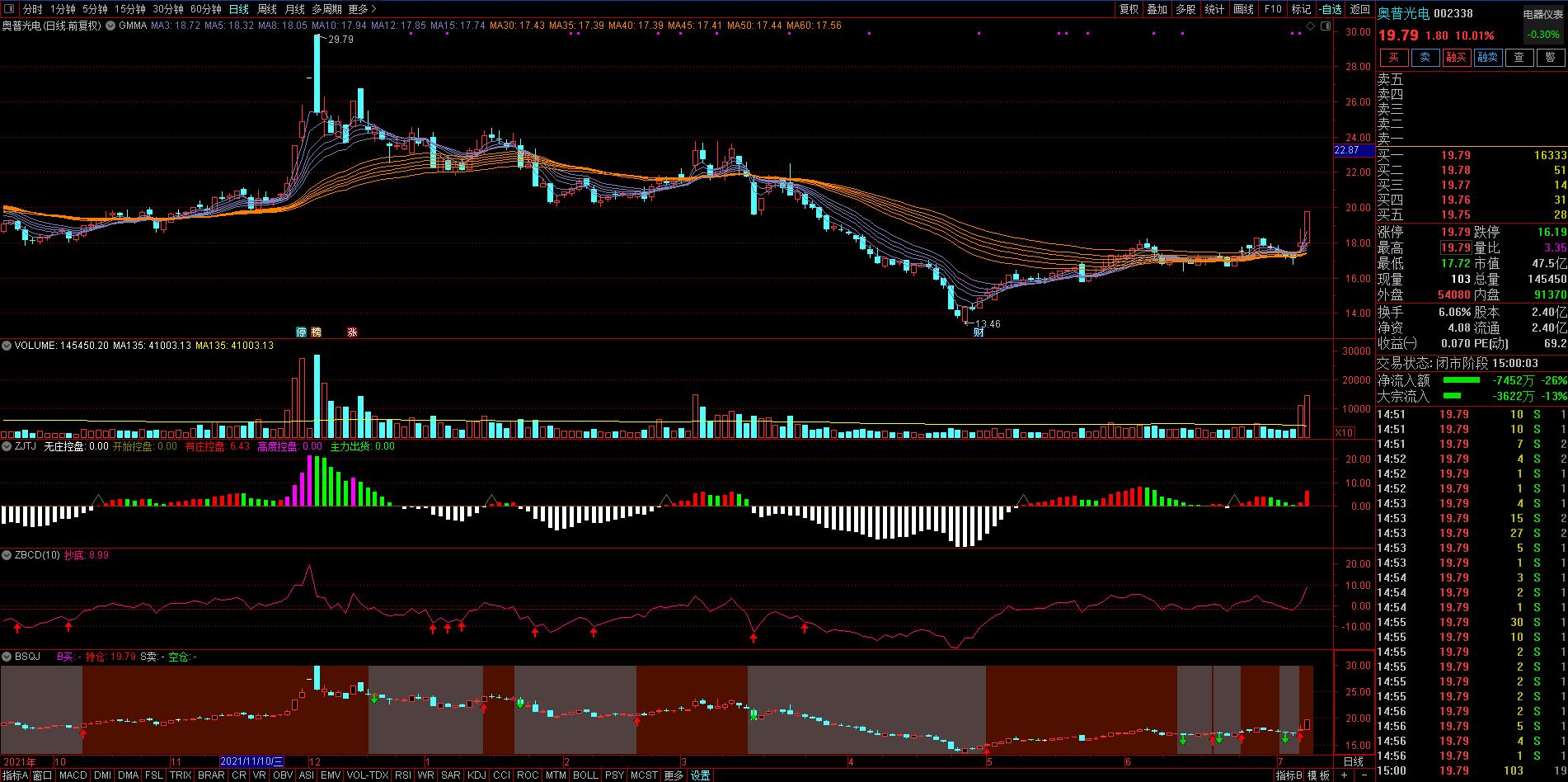Click the diamond icon above the price axis

point(1311,26)
